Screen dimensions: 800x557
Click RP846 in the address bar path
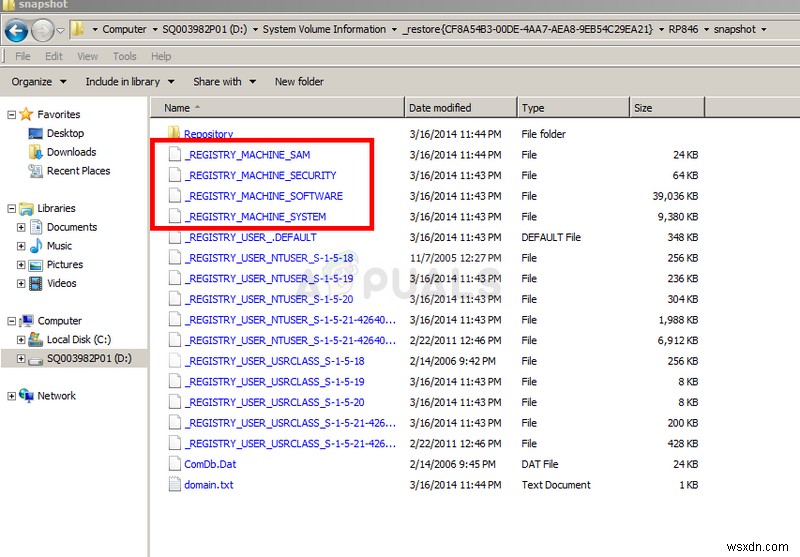point(684,30)
